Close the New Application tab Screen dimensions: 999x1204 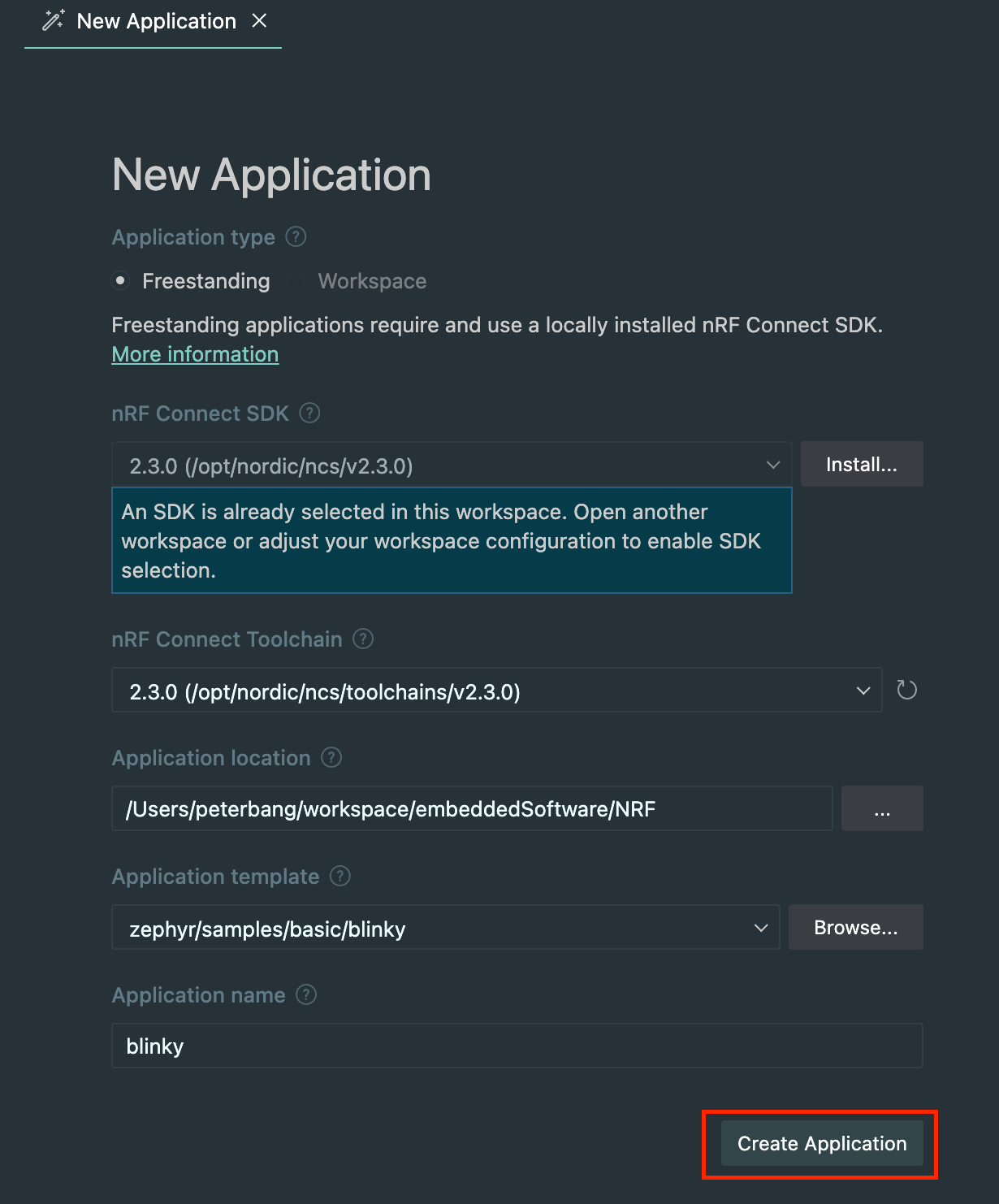[259, 20]
